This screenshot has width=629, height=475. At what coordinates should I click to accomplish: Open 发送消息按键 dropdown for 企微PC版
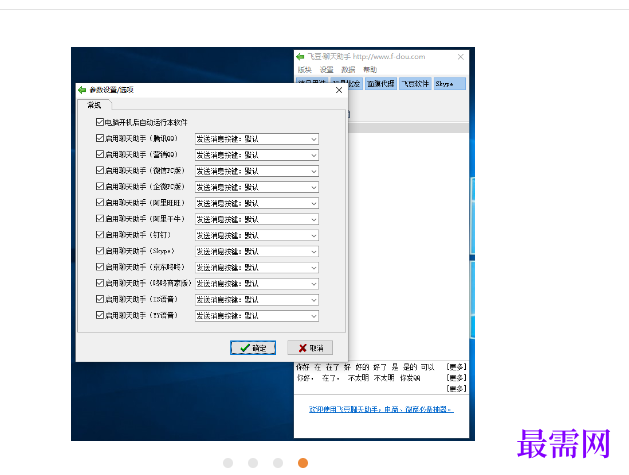pyautogui.click(x=257, y=187)
